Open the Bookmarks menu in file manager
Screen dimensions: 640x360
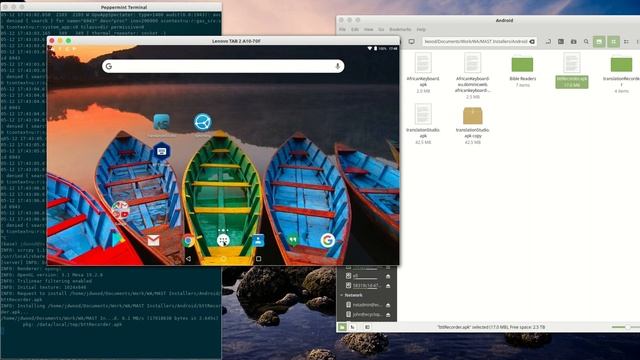pos(400,29)
